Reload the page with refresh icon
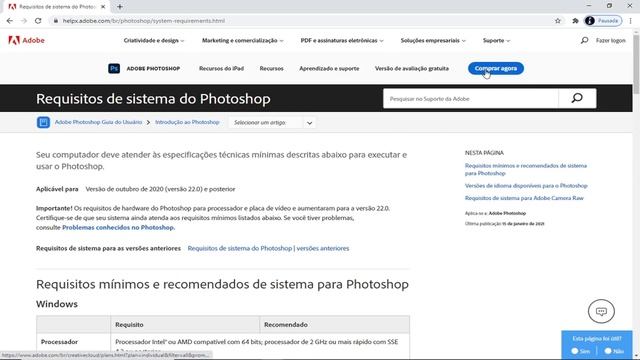Image resolution: width=640 pixels, height=360 pixels. coord(38,21)
